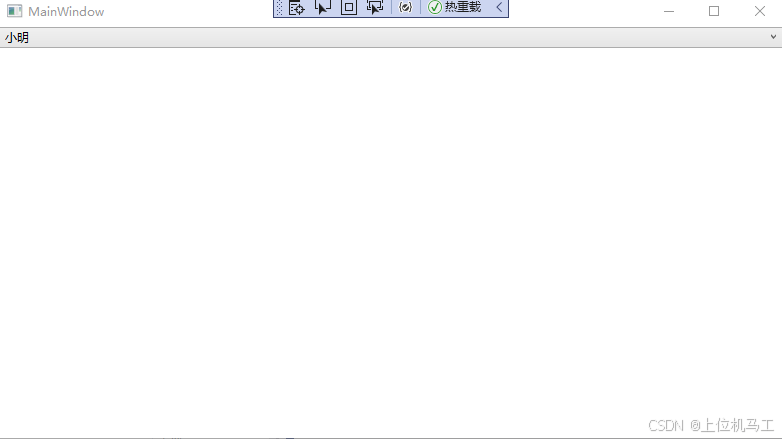Viewport: 782px width, 439px height.
Task: Maximize the MainWindow window
Action: (714, 11)
